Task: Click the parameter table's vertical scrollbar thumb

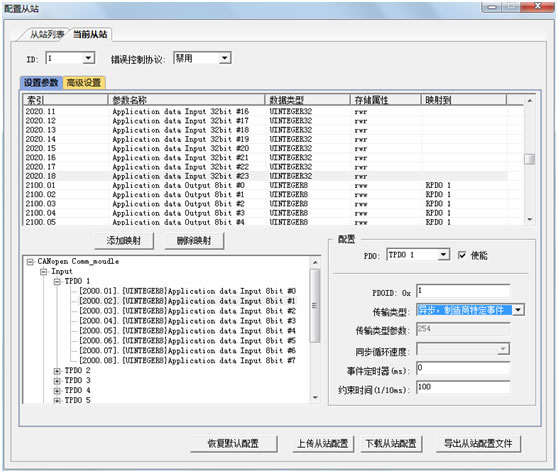Action: [530, 159]
